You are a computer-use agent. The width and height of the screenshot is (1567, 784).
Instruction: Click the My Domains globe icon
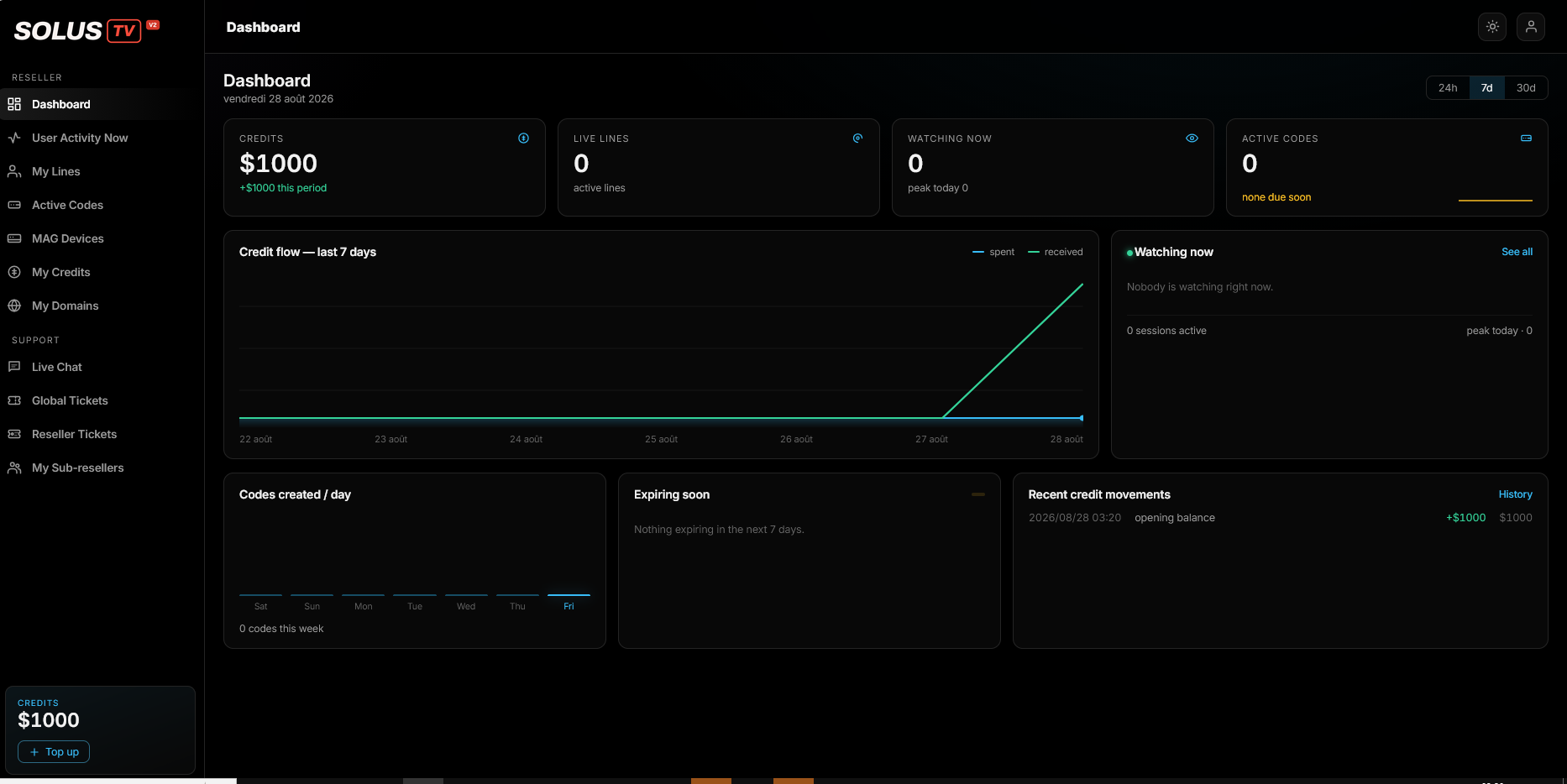pyautogui.click(x=14, y=306)
